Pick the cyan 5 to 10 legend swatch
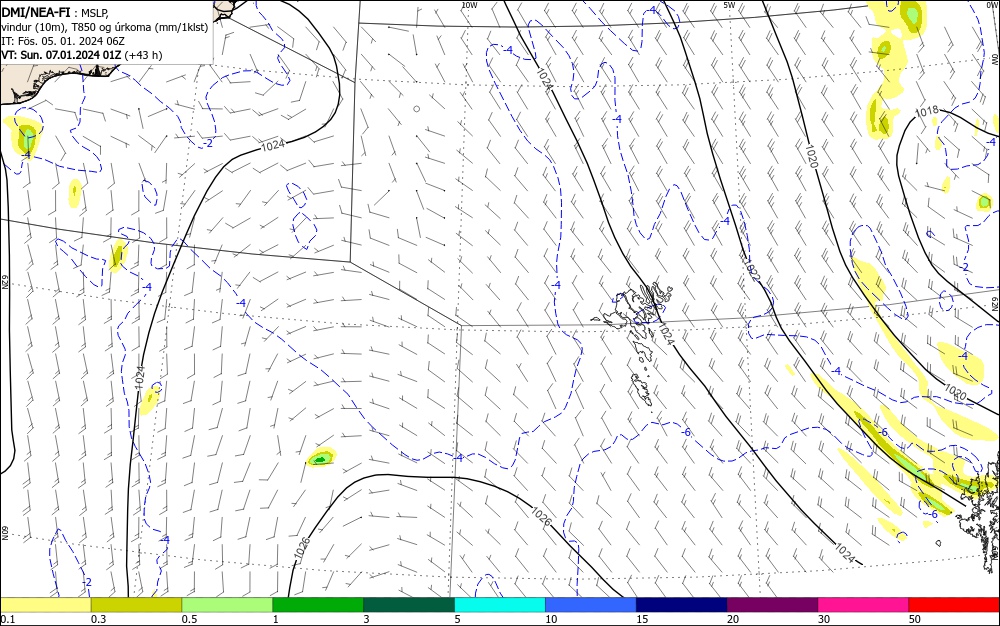Screen dimensions: 1000x626 tap(500, 605)
